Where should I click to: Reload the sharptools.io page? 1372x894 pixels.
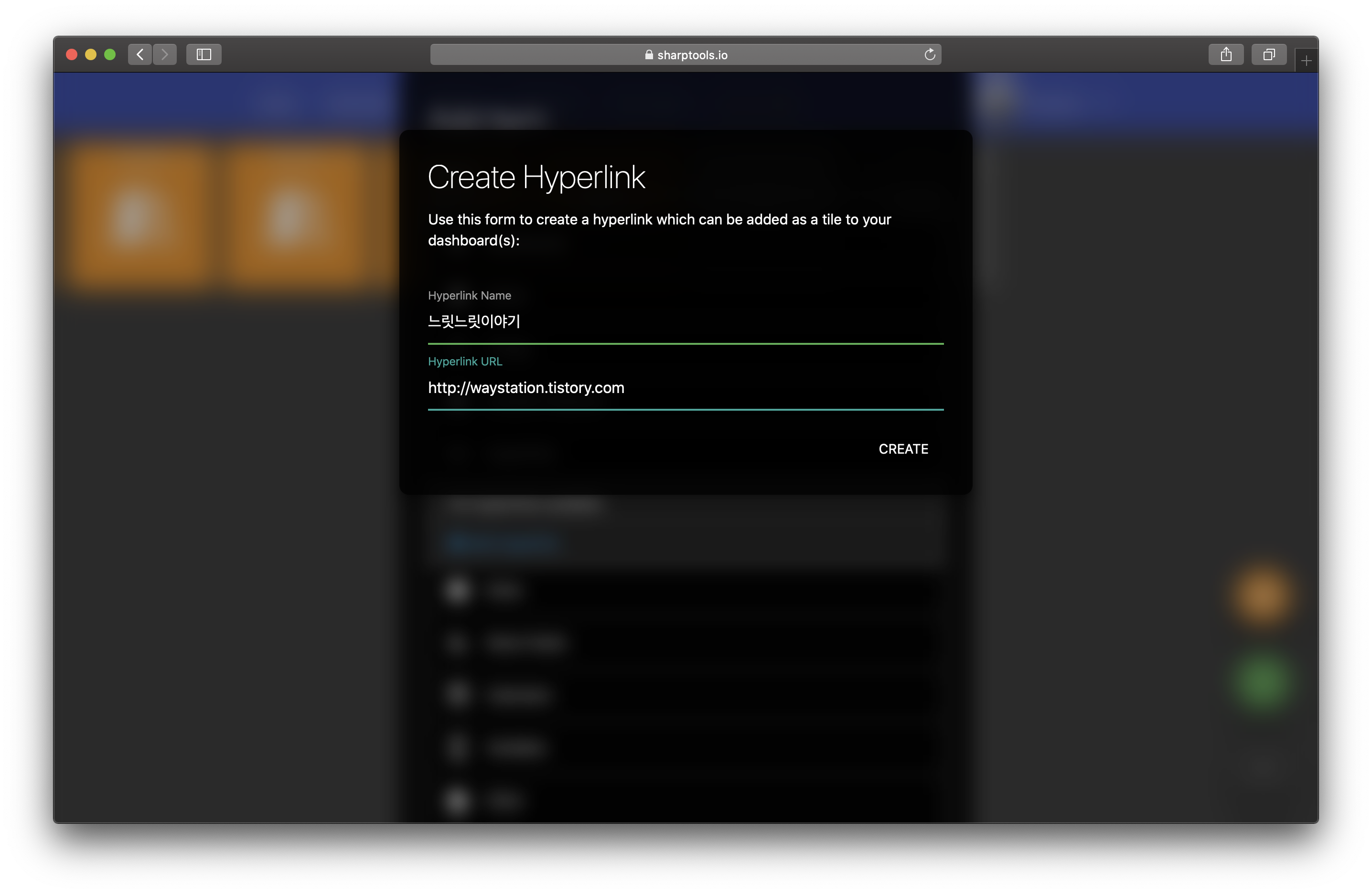929,55
